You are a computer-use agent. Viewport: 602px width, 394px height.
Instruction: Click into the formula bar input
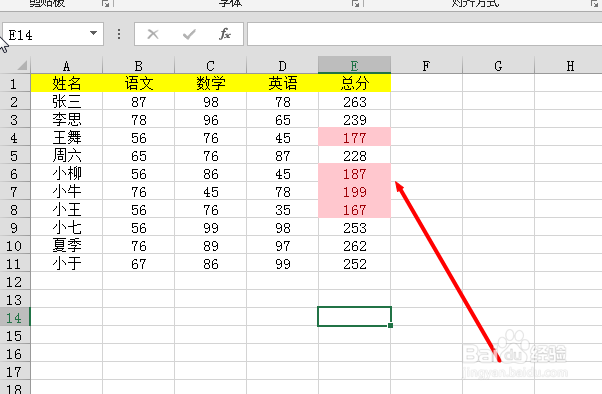pyautogui.click(x=424, y=34)
